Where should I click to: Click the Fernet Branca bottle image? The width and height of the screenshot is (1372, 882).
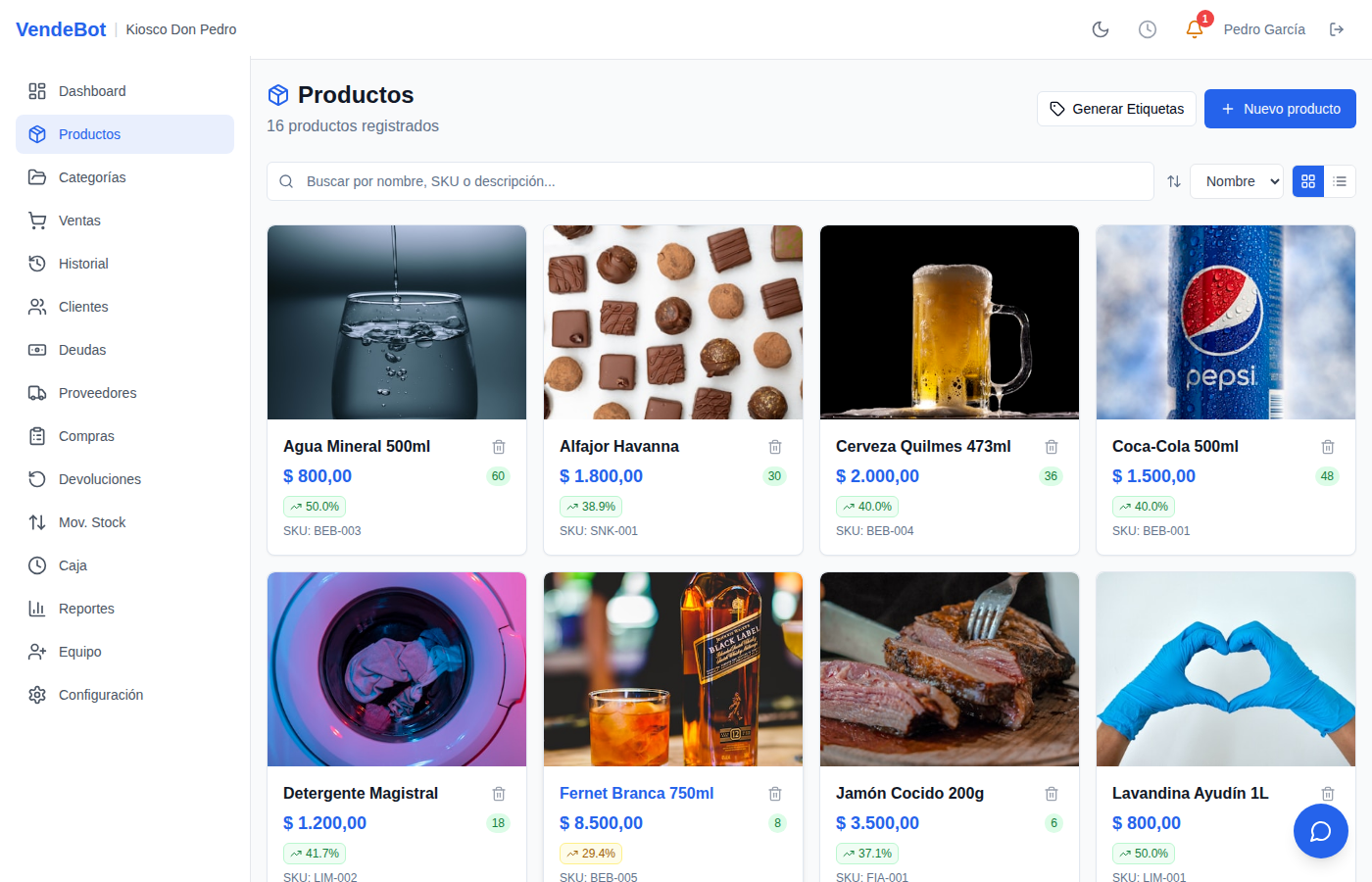tap(673, 669)
